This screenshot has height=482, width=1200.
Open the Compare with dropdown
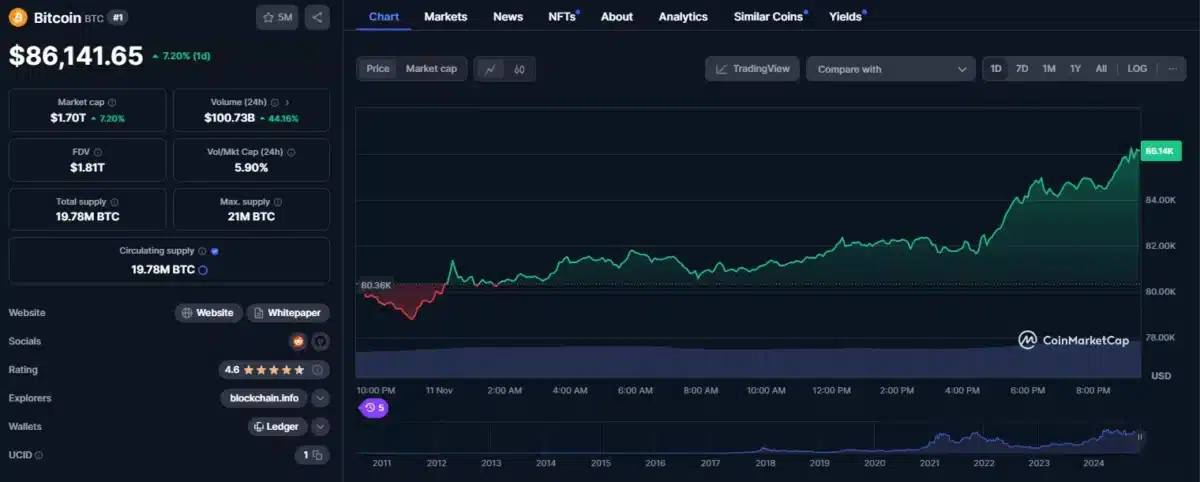(x=891, y=69)
